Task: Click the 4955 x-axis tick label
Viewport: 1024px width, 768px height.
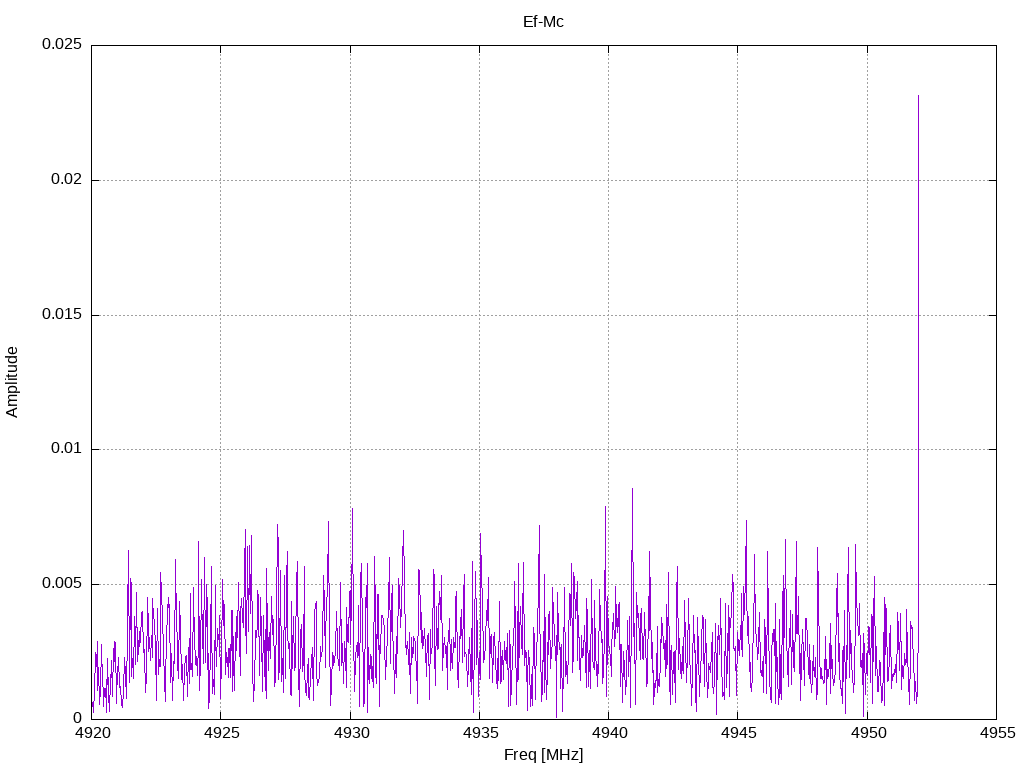Action: click(x=996, y=733)
